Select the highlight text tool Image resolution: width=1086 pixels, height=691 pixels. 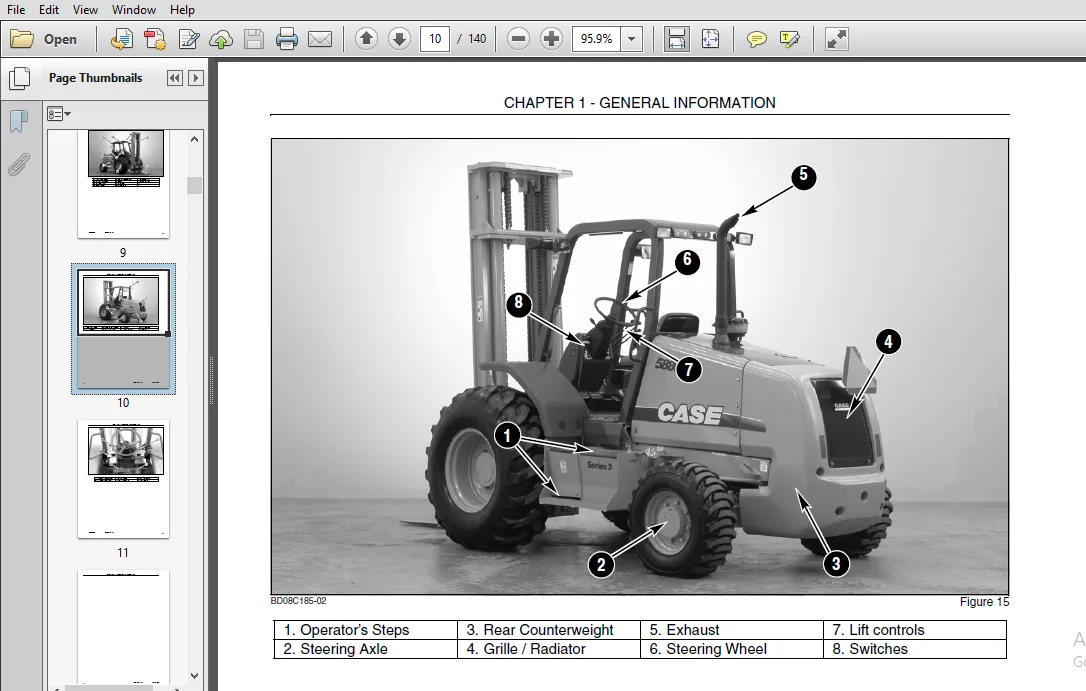pyautogui.click(x=790, y=39)
